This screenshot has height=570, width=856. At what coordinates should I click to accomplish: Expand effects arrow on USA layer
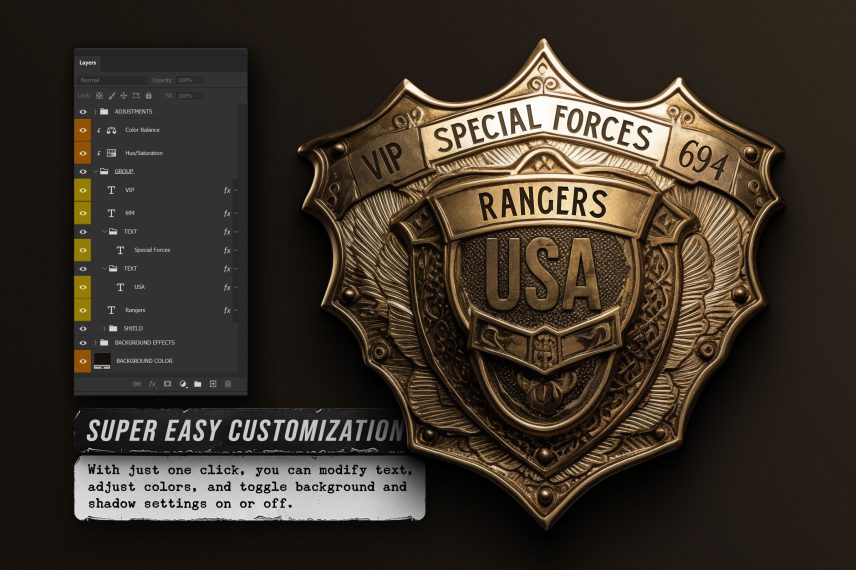(x=236, y=288)
